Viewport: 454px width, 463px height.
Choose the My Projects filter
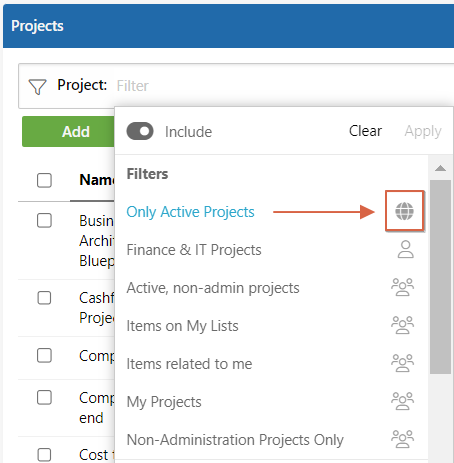tap(164, 402)
